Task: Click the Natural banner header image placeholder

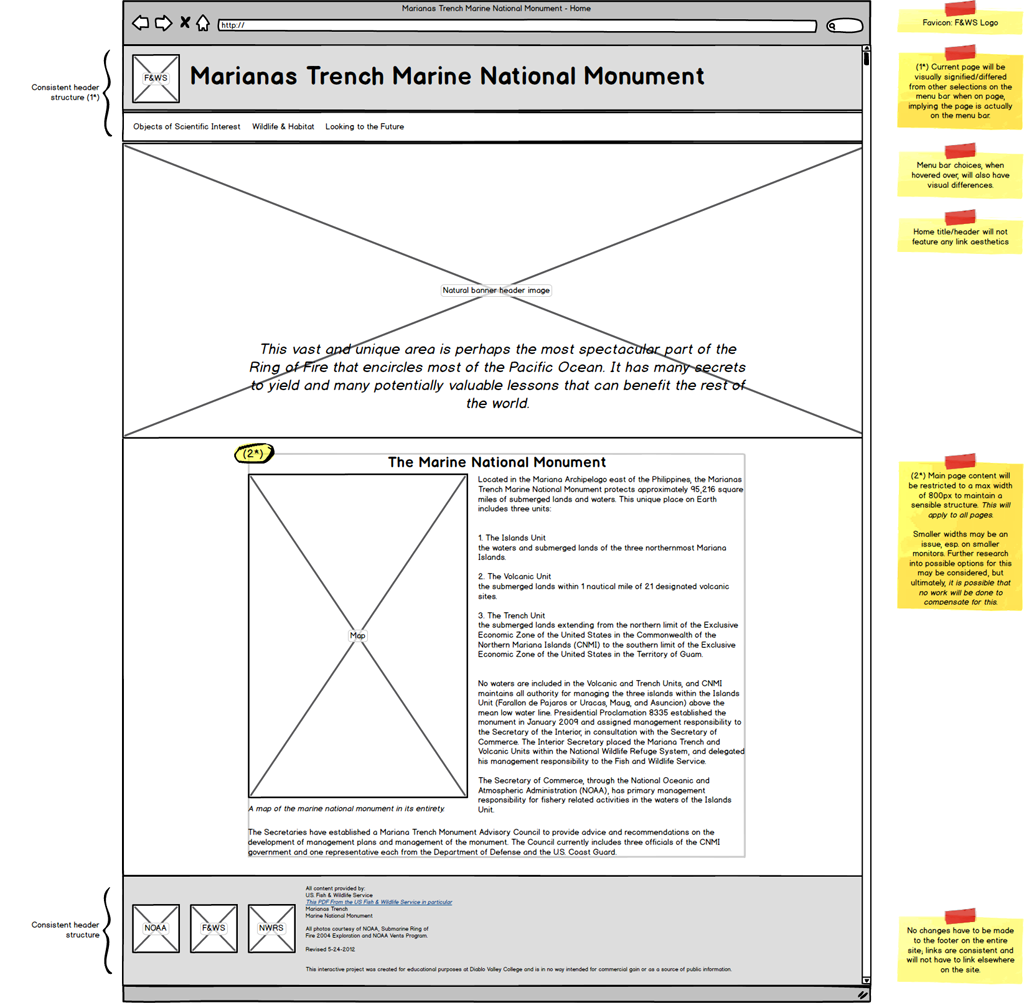Action: point(496,290)
